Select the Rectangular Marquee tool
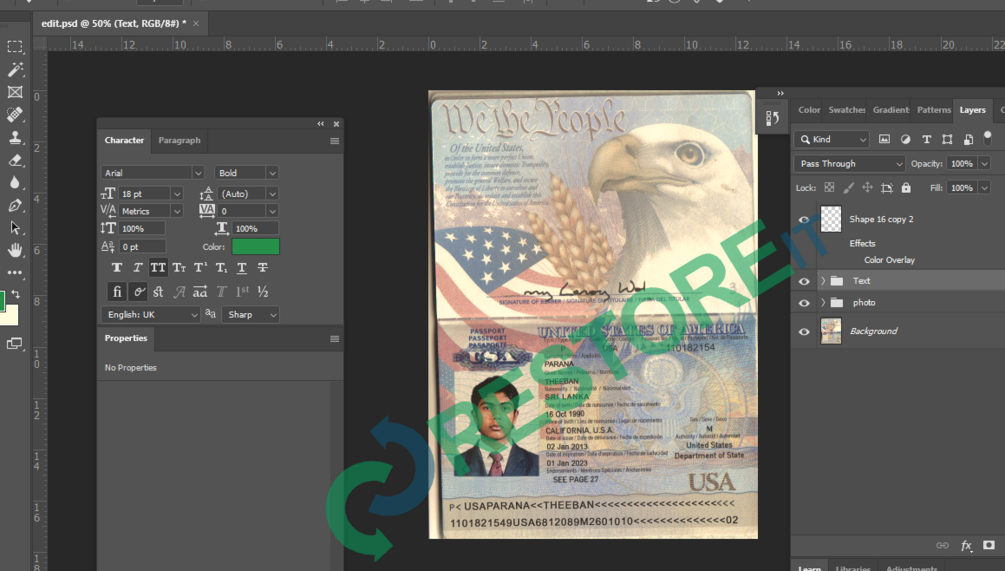Viewport: 1005px width, 571px height. (x=15, y=47)
